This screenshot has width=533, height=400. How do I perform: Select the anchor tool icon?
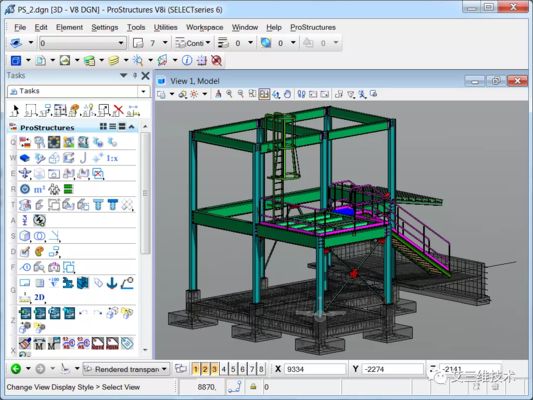pyautogui.click(x=112, y=283)
